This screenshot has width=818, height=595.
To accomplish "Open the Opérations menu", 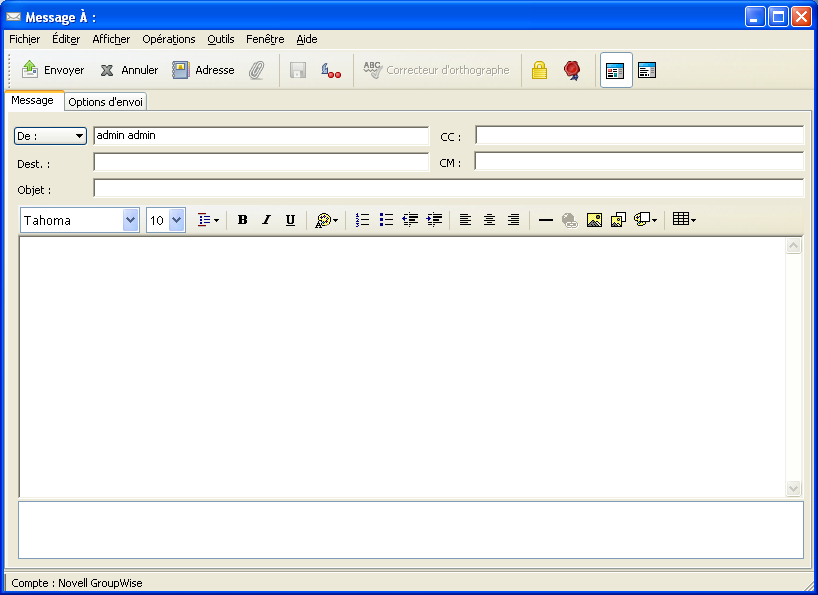I will [169, 39].
